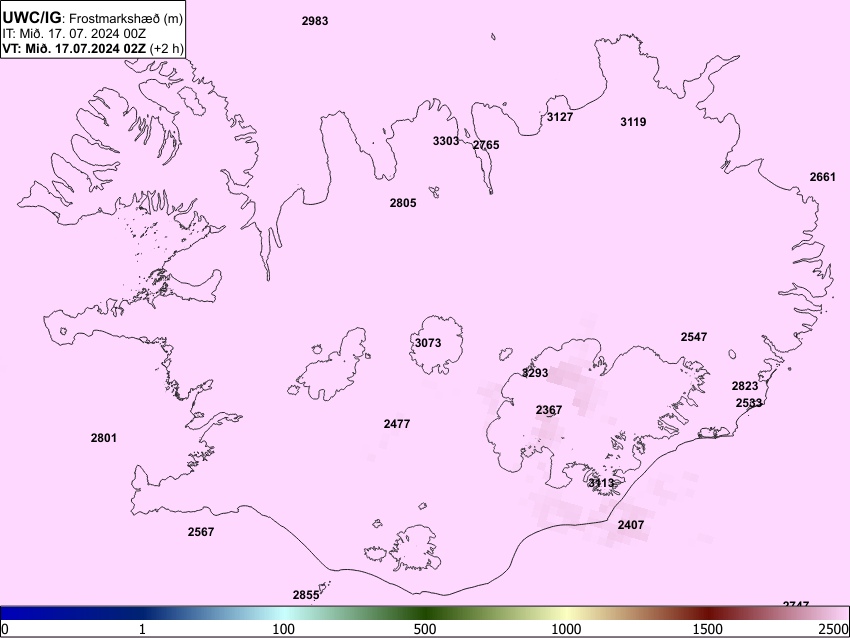The height and width of the screenshot is (638, 850).
Task: Click the value 2547 in the east
Action: (x=694, y=337)
